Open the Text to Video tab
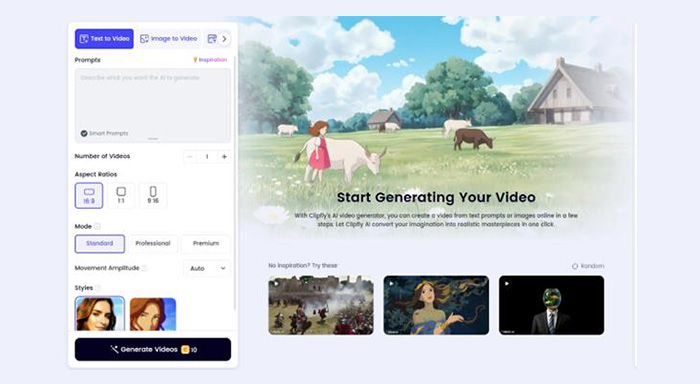The image size is (700, 384). coord(104,39)
